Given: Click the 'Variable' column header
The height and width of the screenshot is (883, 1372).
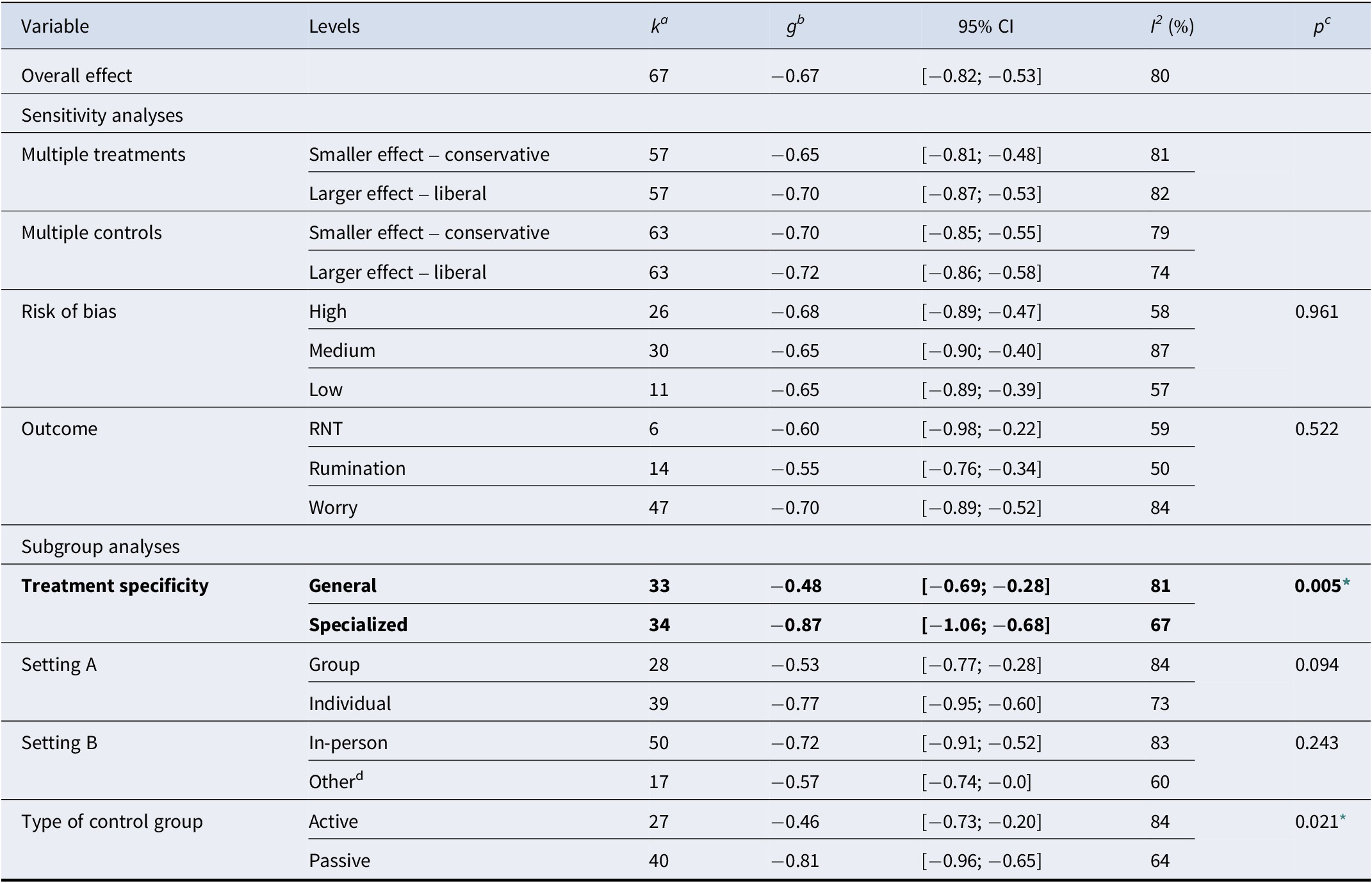Looking at the screenshot, I should [x=55, y=26].
